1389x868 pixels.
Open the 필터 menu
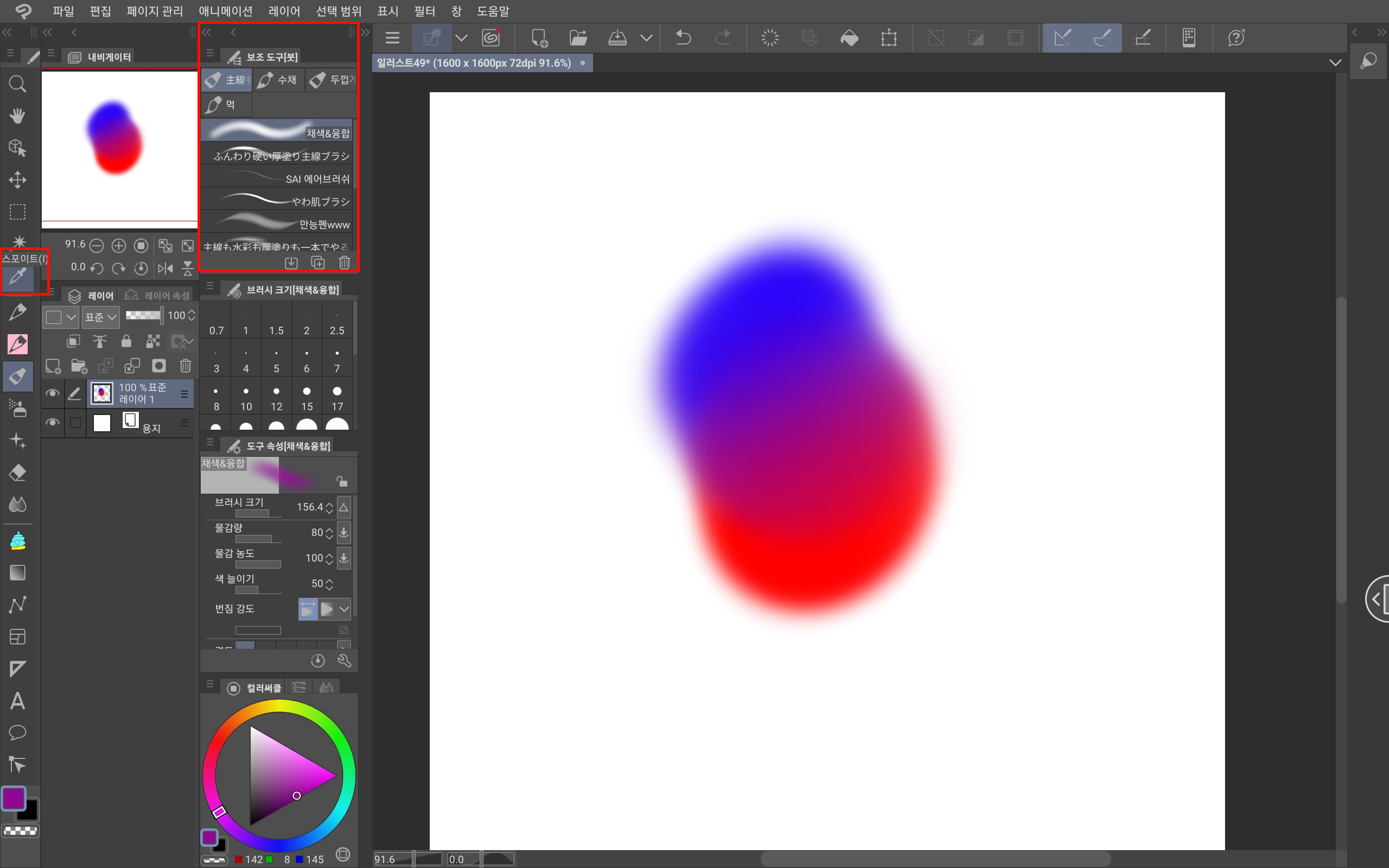pos(425,11)
